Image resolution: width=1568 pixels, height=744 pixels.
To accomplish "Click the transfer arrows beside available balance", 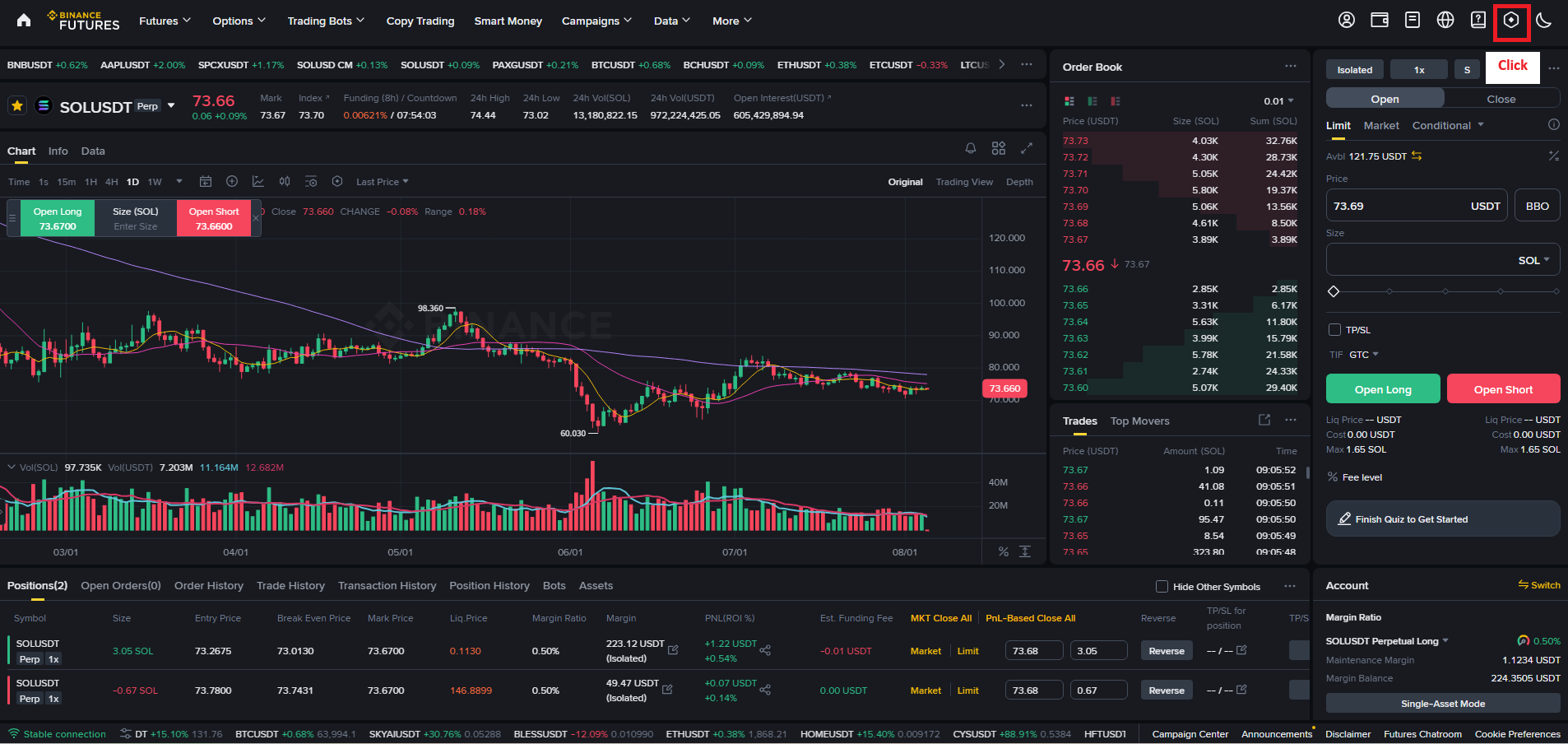I will point(1417,156).
